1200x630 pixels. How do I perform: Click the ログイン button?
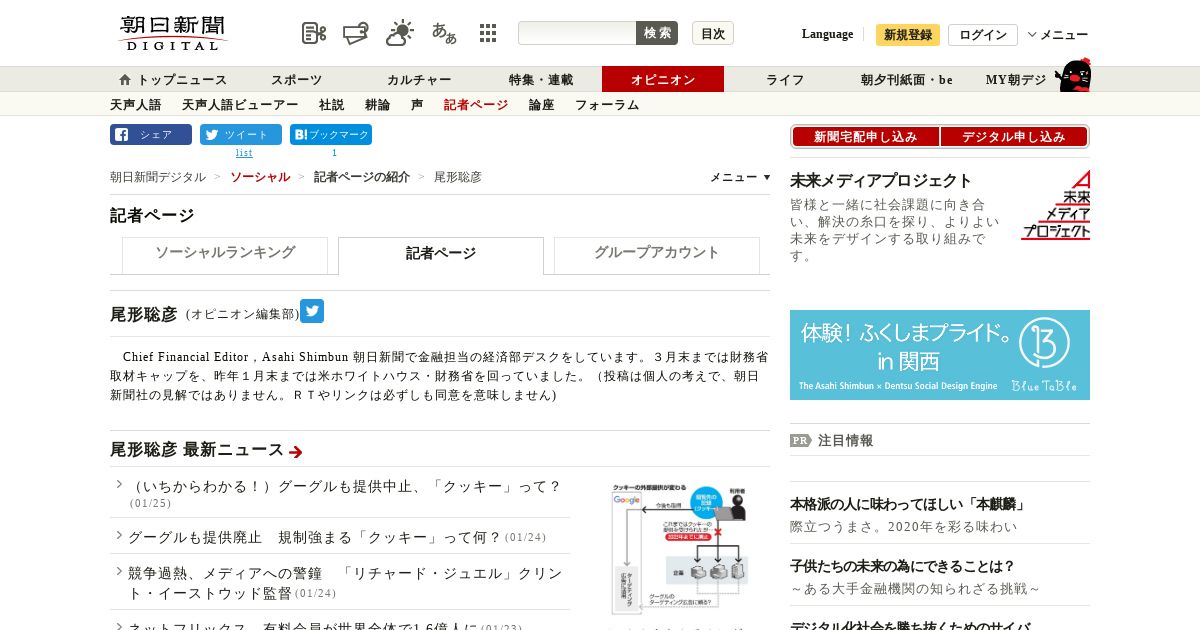[983, 35]
